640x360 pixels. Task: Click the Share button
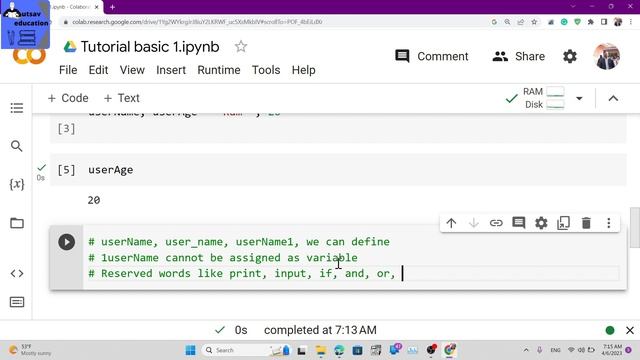tap(518, 56)
